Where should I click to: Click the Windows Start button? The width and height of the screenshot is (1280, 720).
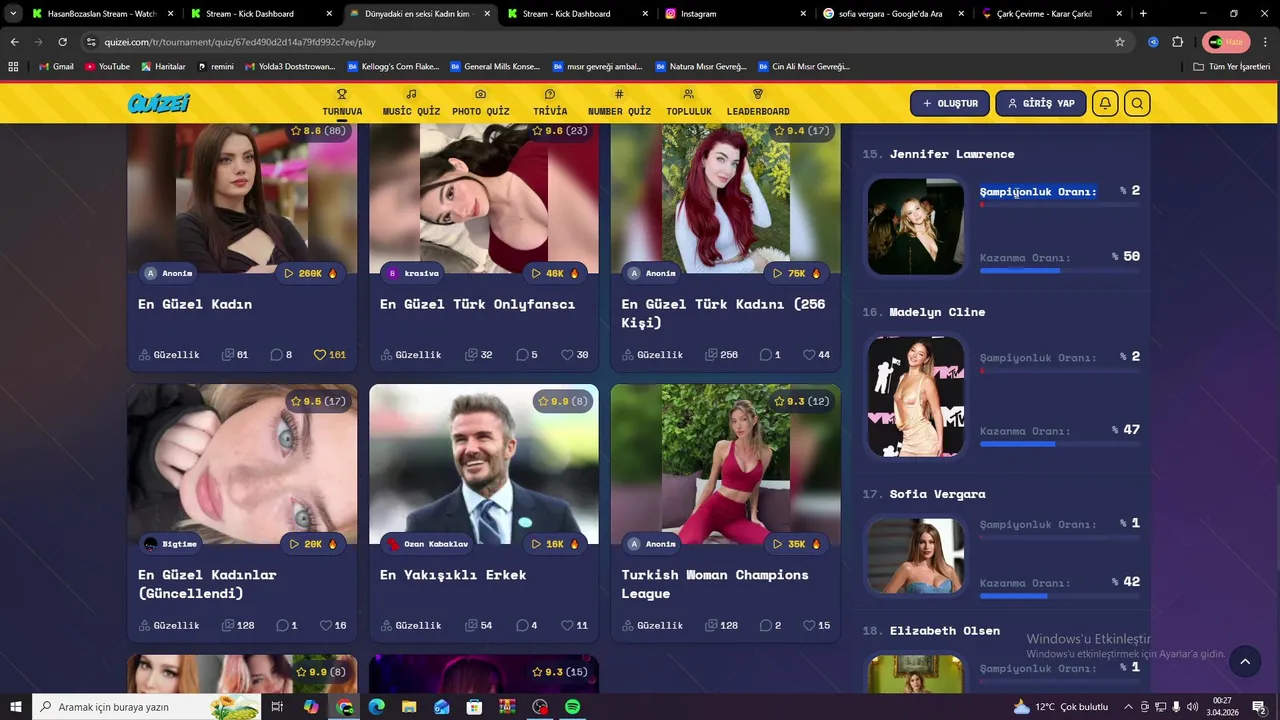tap(15, 707)
